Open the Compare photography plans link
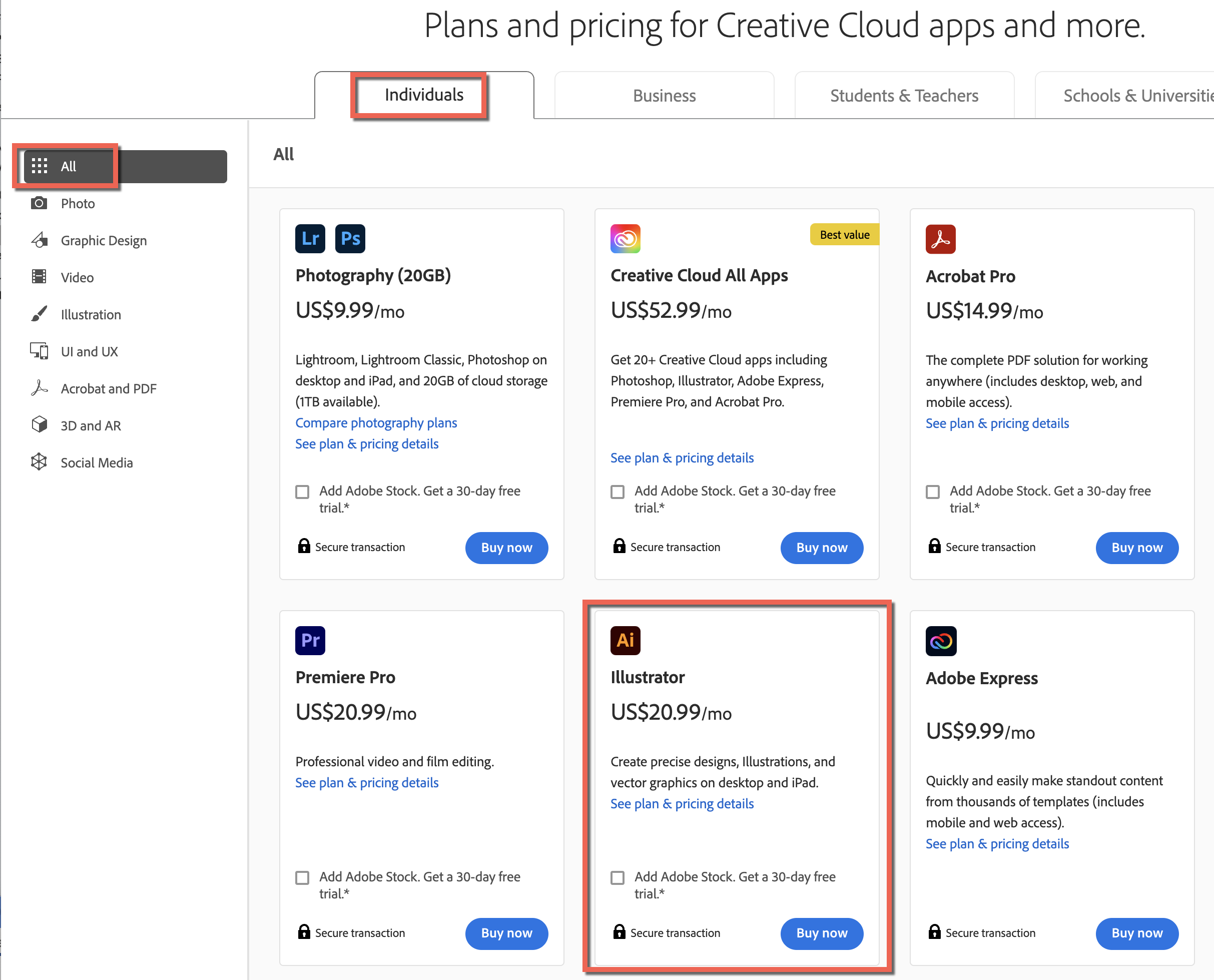 (x=376, y=422)
